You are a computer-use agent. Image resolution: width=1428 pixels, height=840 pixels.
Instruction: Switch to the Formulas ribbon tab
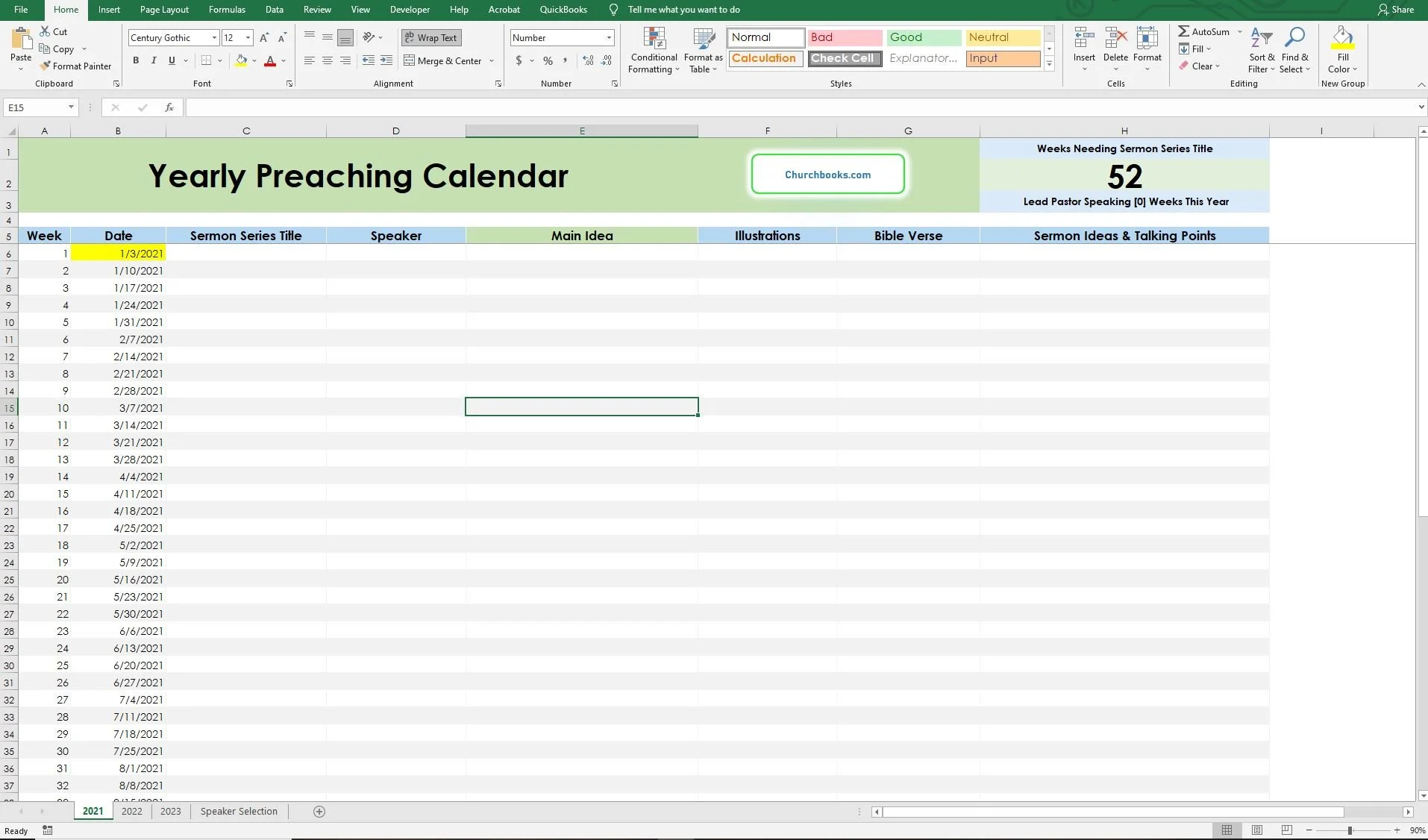click(x=227, y=10)
